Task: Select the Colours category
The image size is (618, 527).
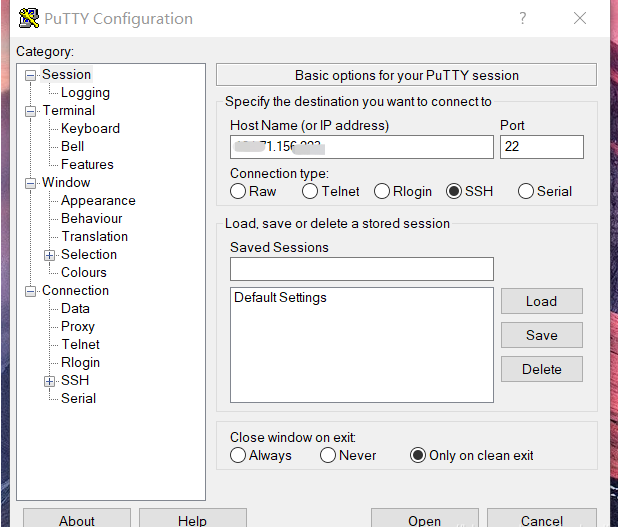Action: point(84,273)
